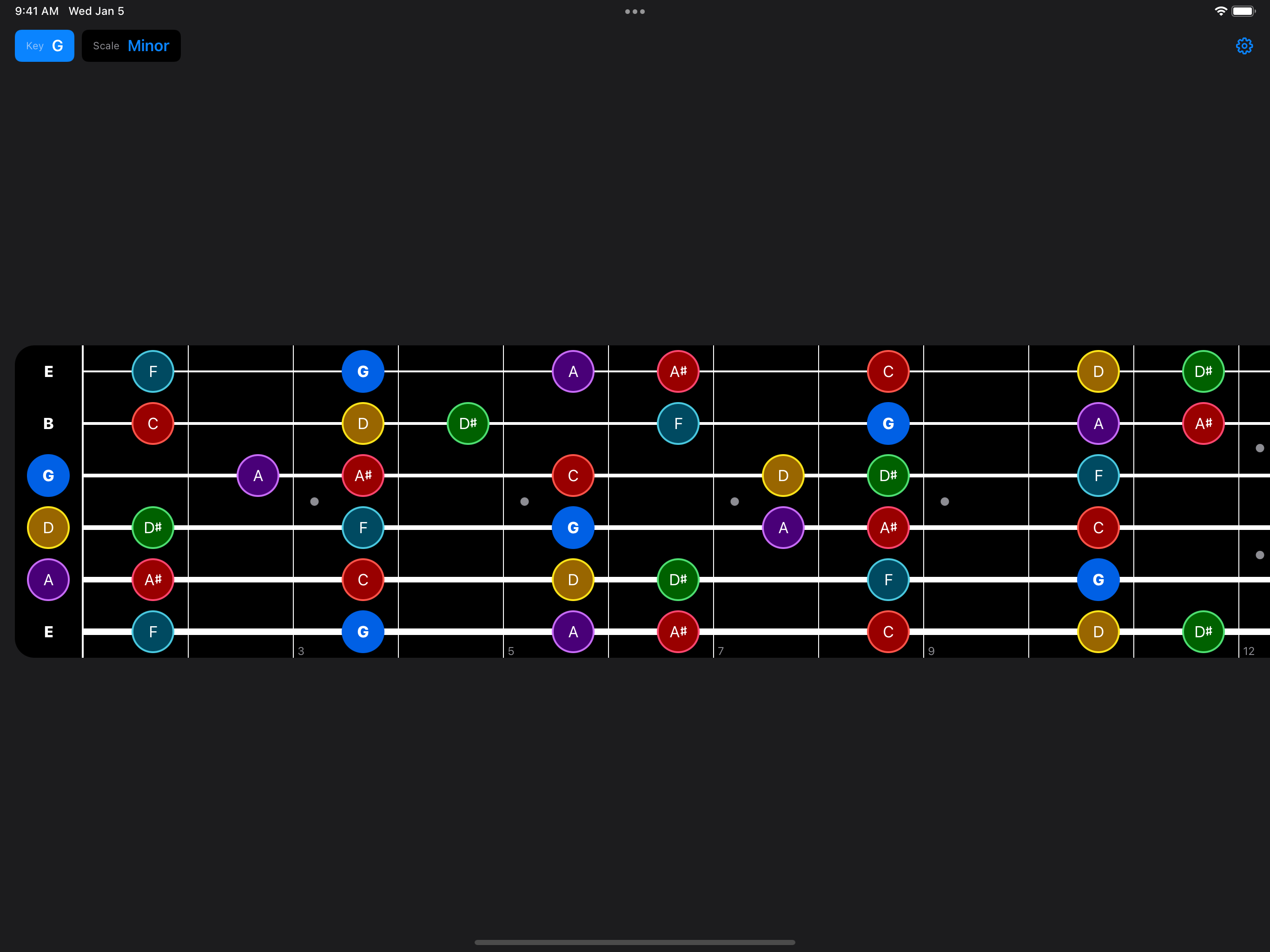Screen dimensions: 1270x952
Task: Tap D on the G string, fret 7
Action: (783, 476)
